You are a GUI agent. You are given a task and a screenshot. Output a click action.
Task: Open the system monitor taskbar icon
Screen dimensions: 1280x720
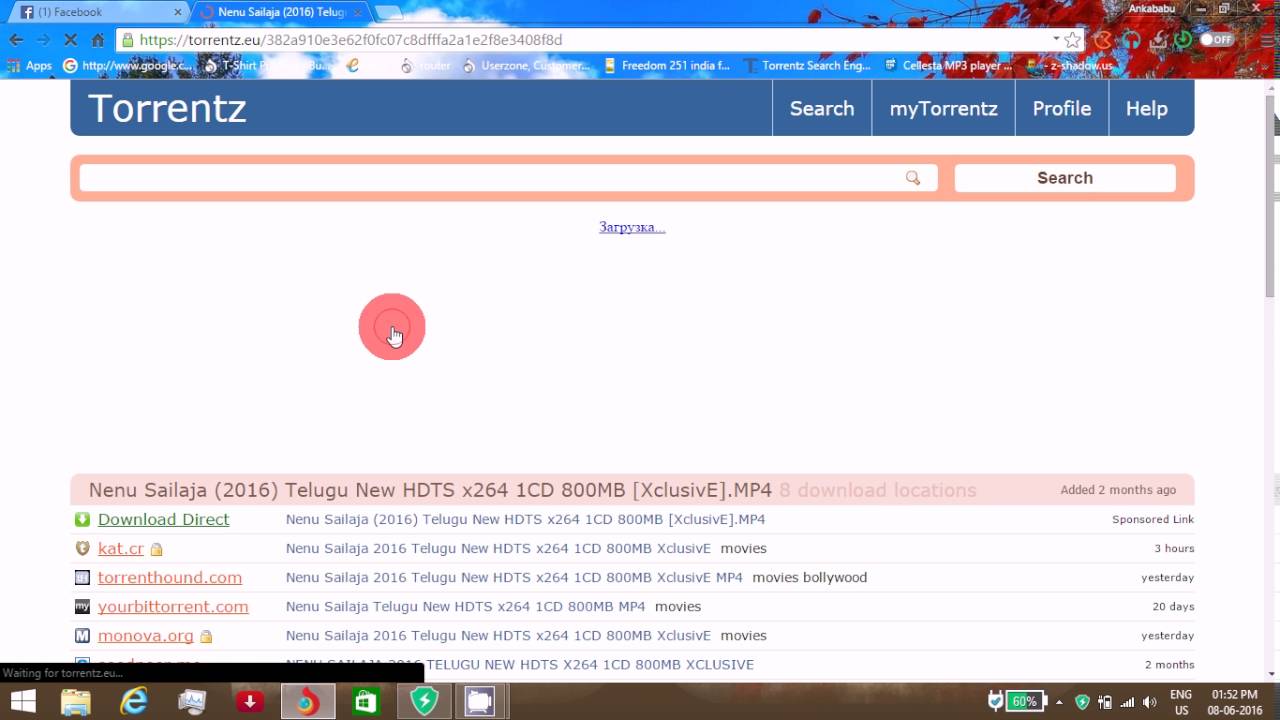click(192, 701)
